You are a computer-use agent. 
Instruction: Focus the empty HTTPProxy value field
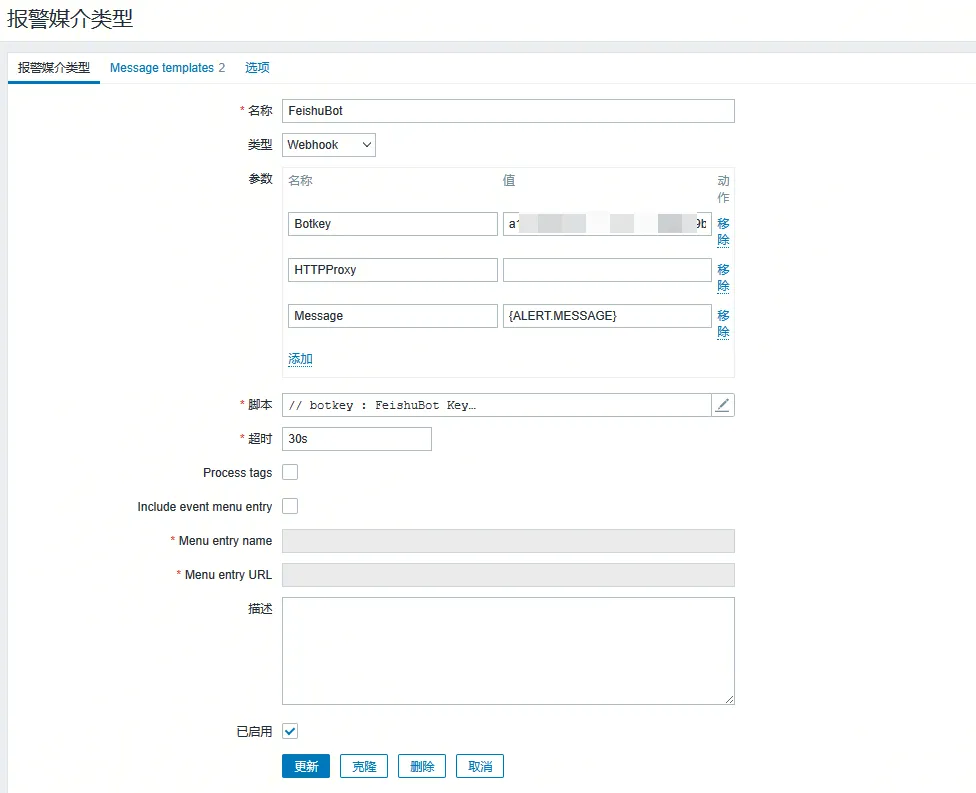click(x=607, y=270)
